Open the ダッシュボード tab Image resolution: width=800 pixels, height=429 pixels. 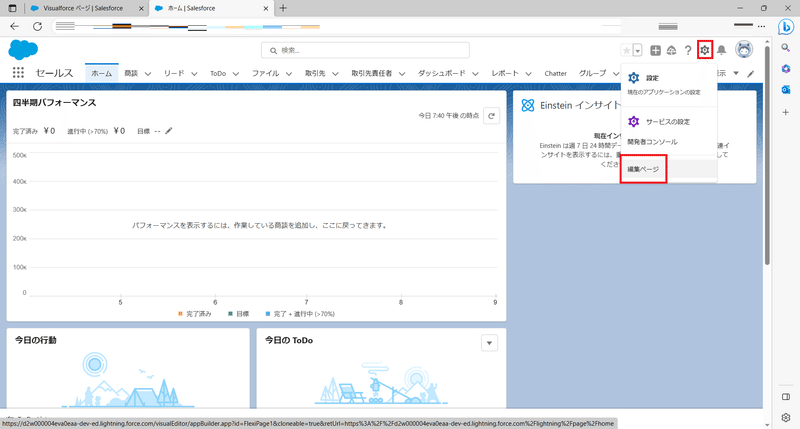442,73
